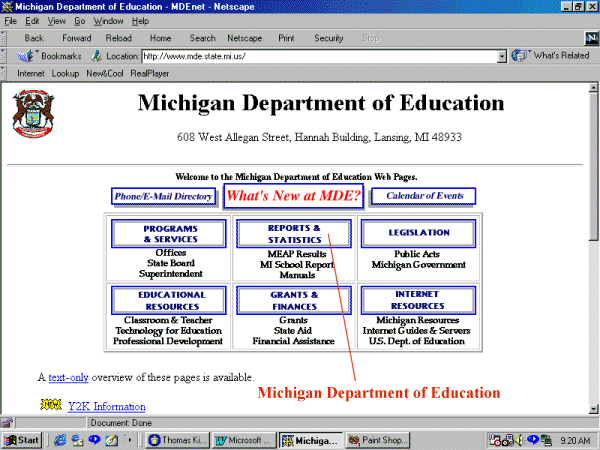Open the Calendar of Events button

(x=423, y=196)
